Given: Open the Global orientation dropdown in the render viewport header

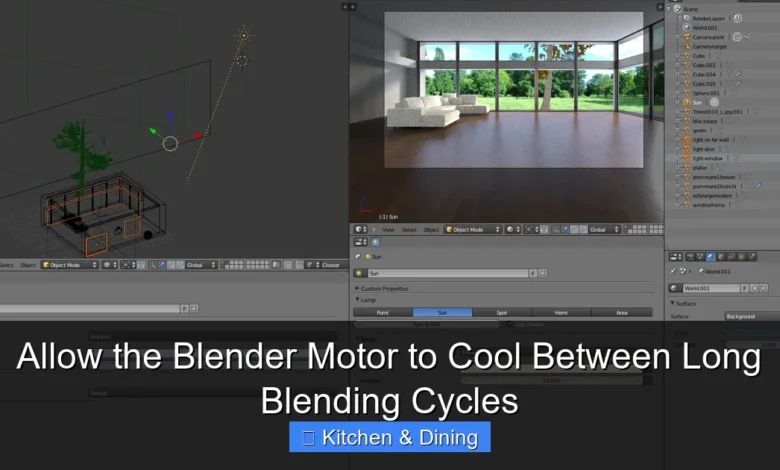Looking at the screenshot, I should tap(604, 229).
